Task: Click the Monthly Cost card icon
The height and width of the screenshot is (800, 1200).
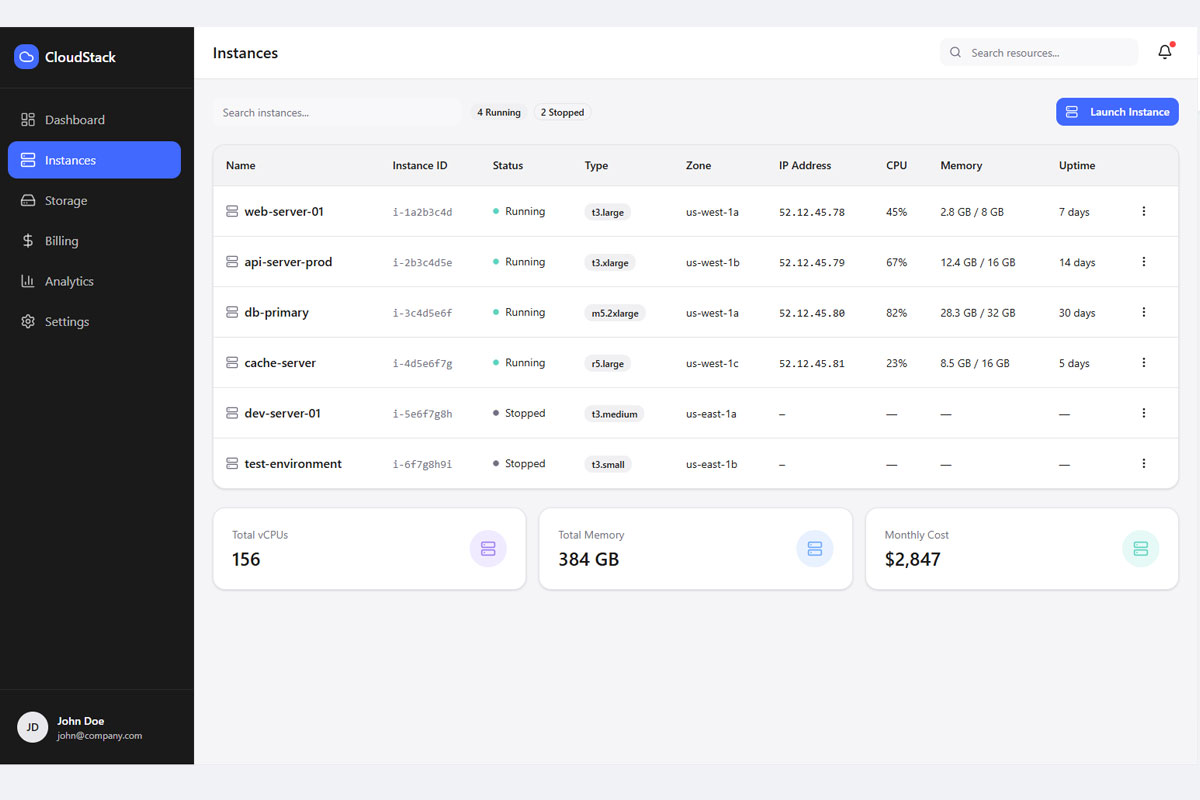Action: [1140, 548]
